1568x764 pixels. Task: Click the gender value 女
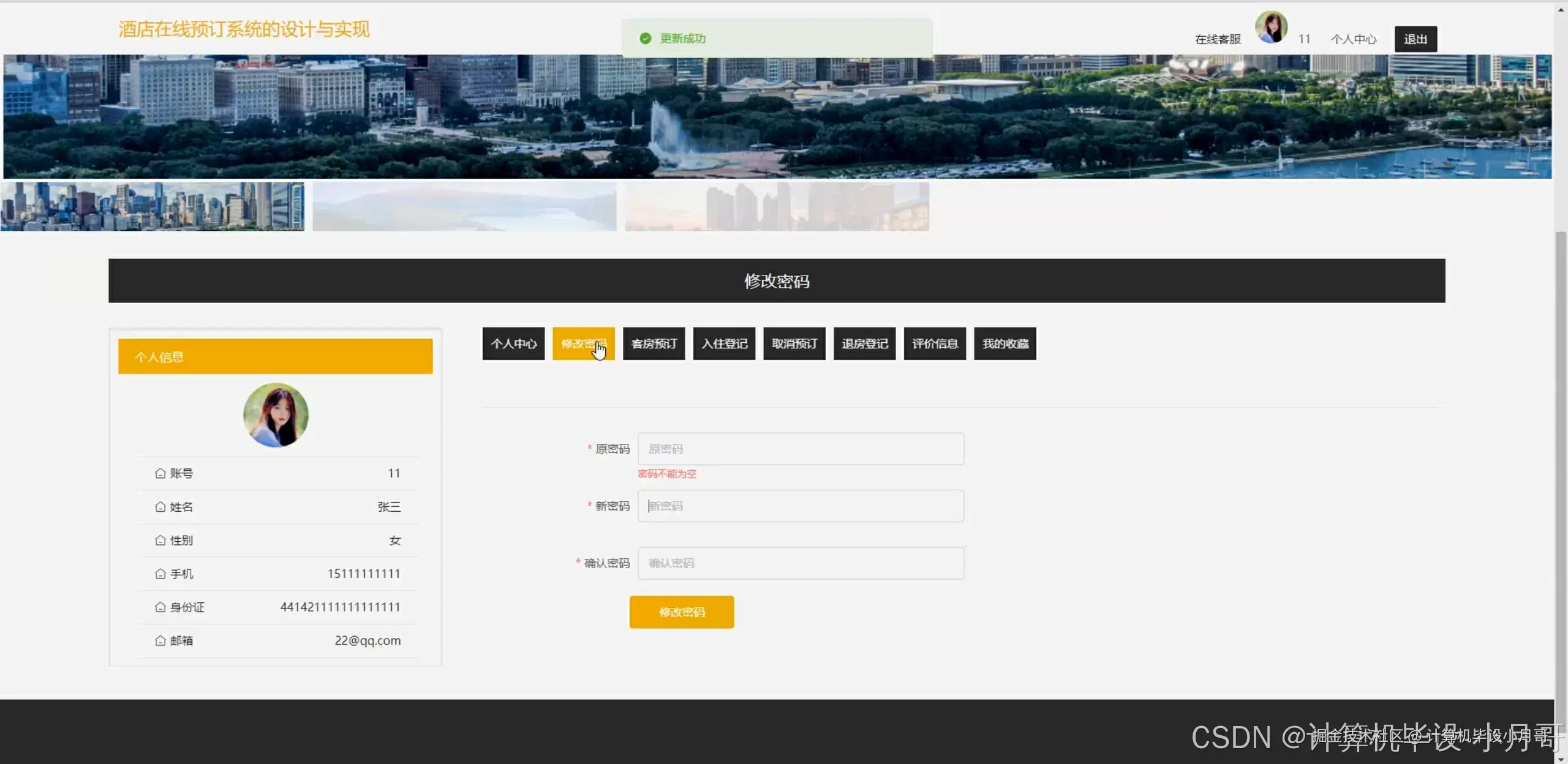(395, 541)
